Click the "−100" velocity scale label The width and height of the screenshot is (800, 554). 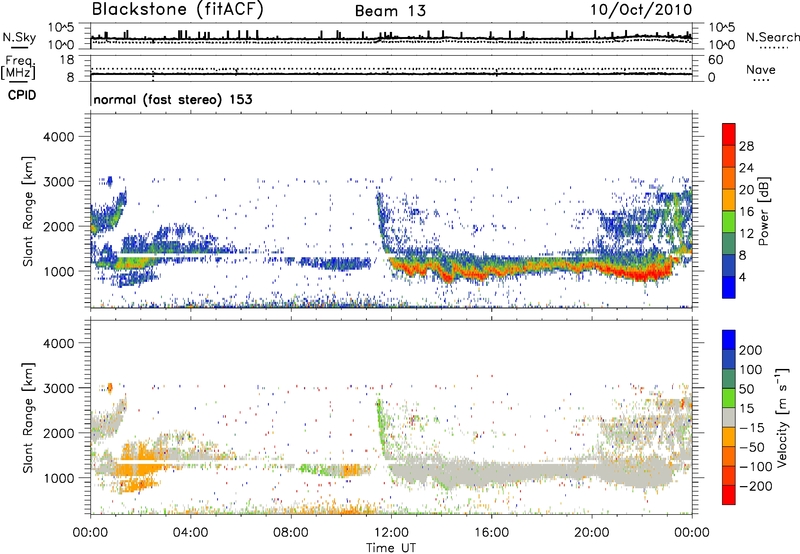754,467
